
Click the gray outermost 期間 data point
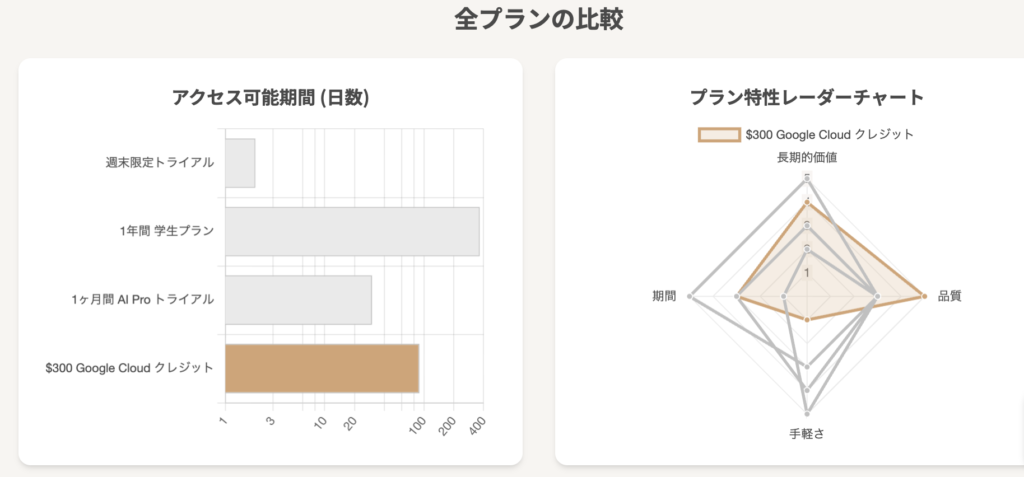692,297
